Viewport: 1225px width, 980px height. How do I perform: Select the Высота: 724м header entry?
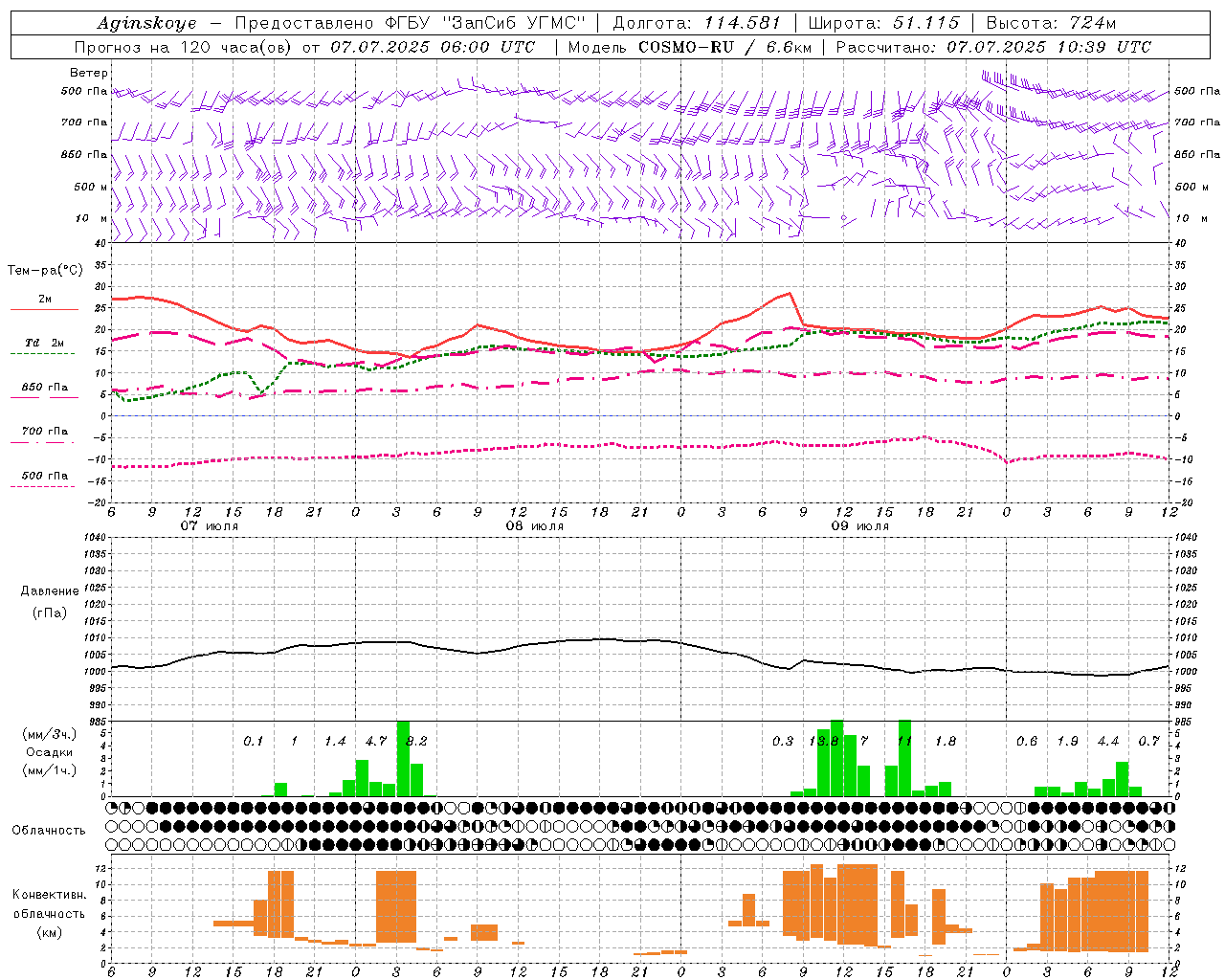(1051, 23)
